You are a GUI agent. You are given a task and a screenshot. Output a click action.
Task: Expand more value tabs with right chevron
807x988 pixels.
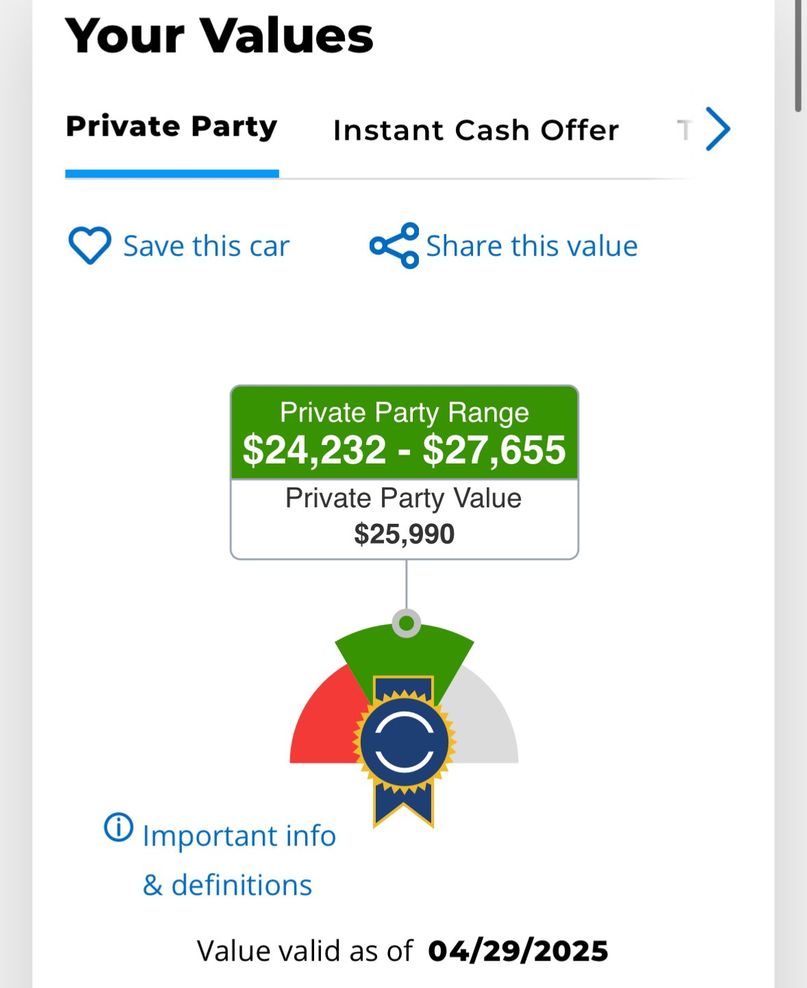click(x=718, y=129)
